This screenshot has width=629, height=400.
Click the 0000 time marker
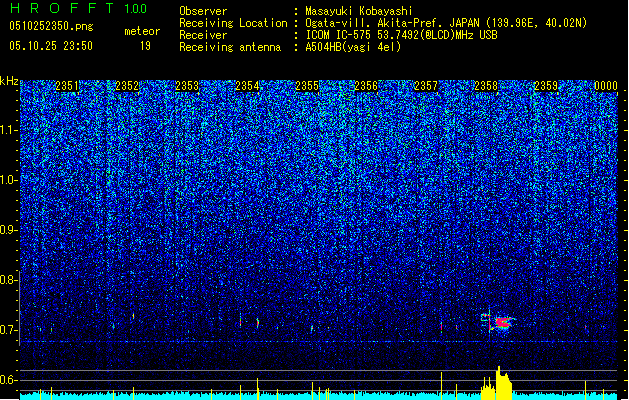click(606, 85)
